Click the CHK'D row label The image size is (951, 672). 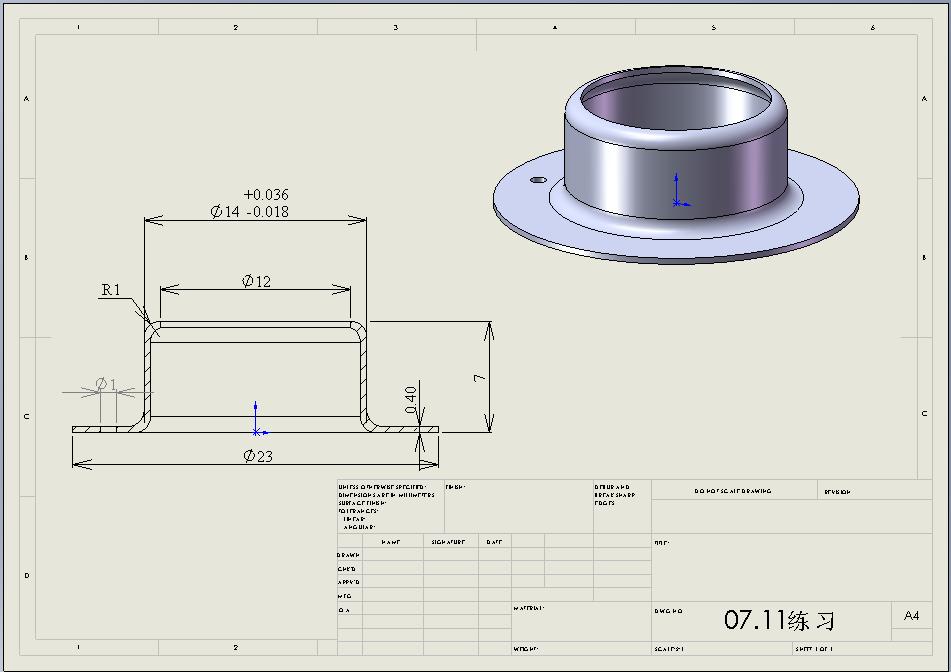pyautogui.click(x=347, y=569)
